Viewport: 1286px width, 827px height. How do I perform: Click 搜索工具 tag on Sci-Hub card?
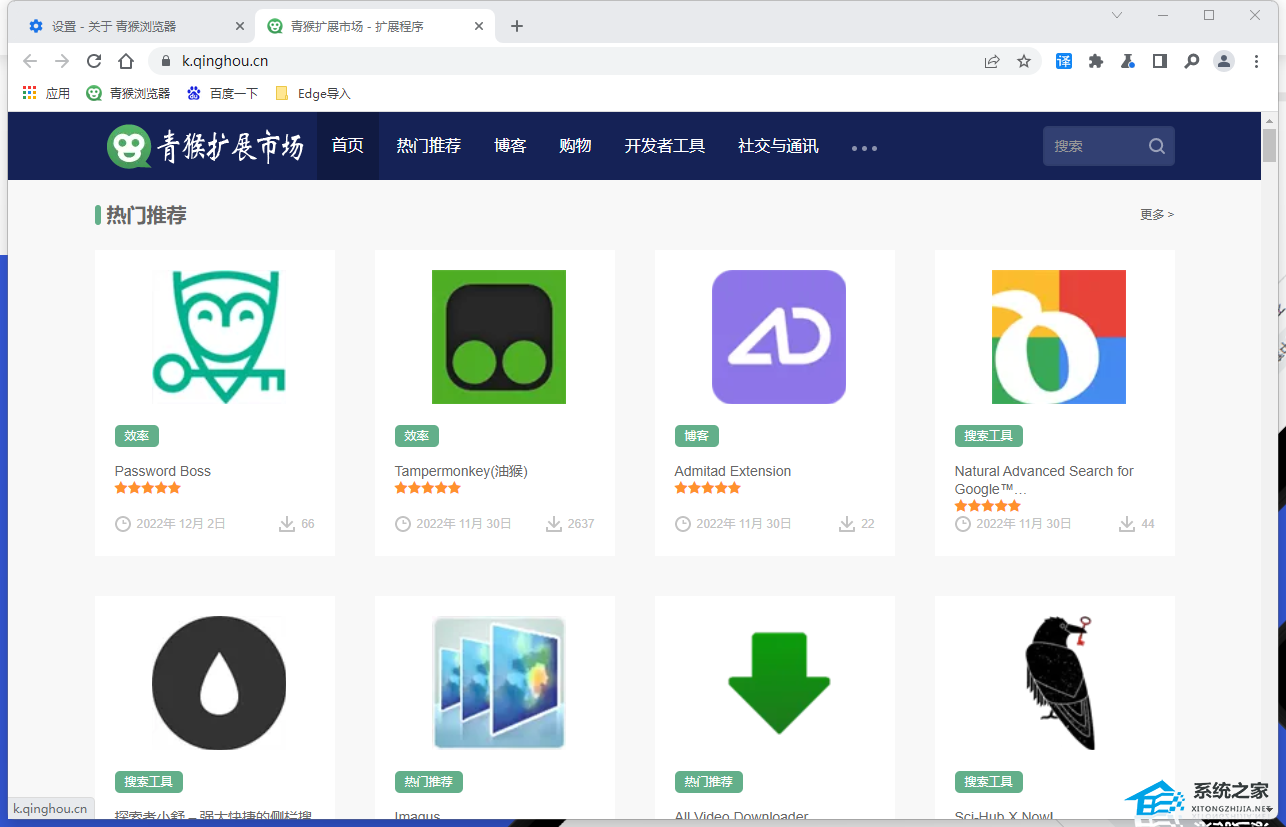pyautogui.click(x=989, y=782)
